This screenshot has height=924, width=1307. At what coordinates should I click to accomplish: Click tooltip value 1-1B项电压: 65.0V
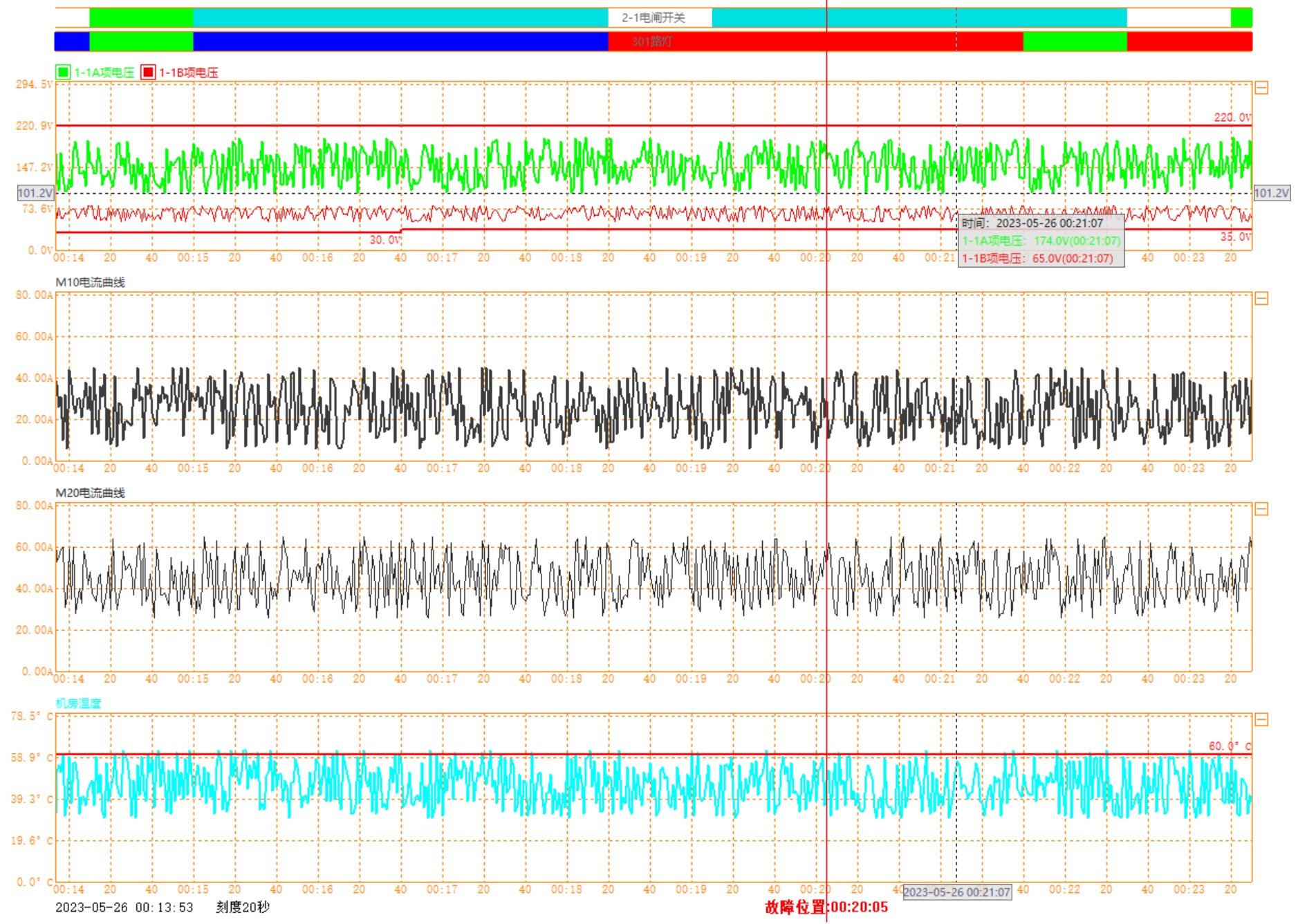tap(1037, 259)
